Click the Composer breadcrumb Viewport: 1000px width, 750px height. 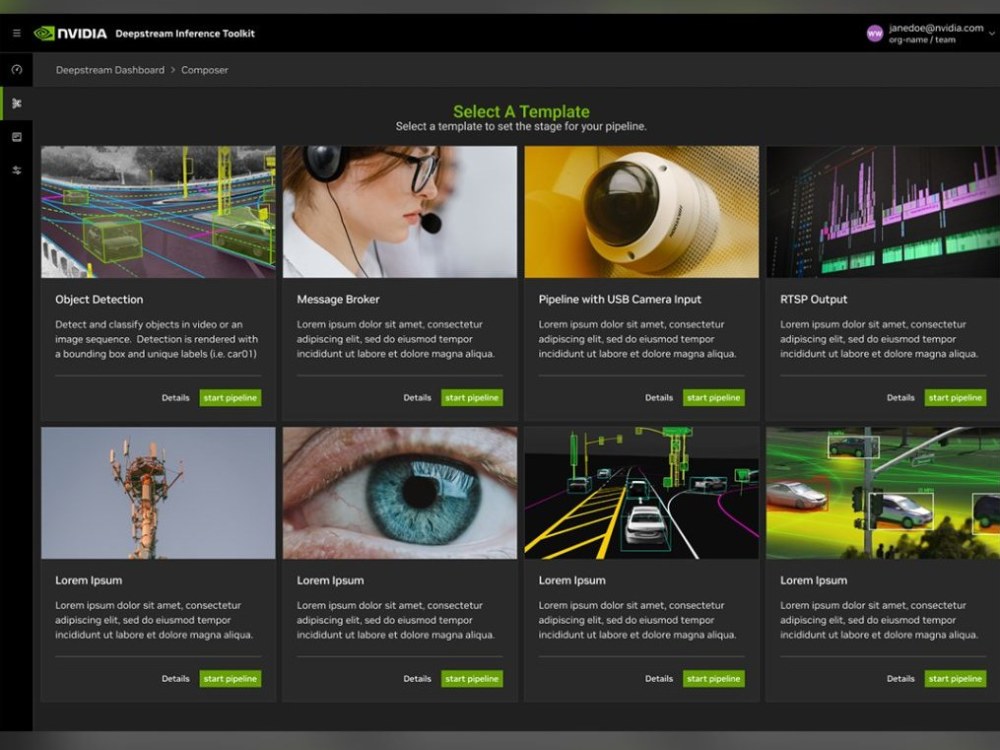(x=204, y=70)
